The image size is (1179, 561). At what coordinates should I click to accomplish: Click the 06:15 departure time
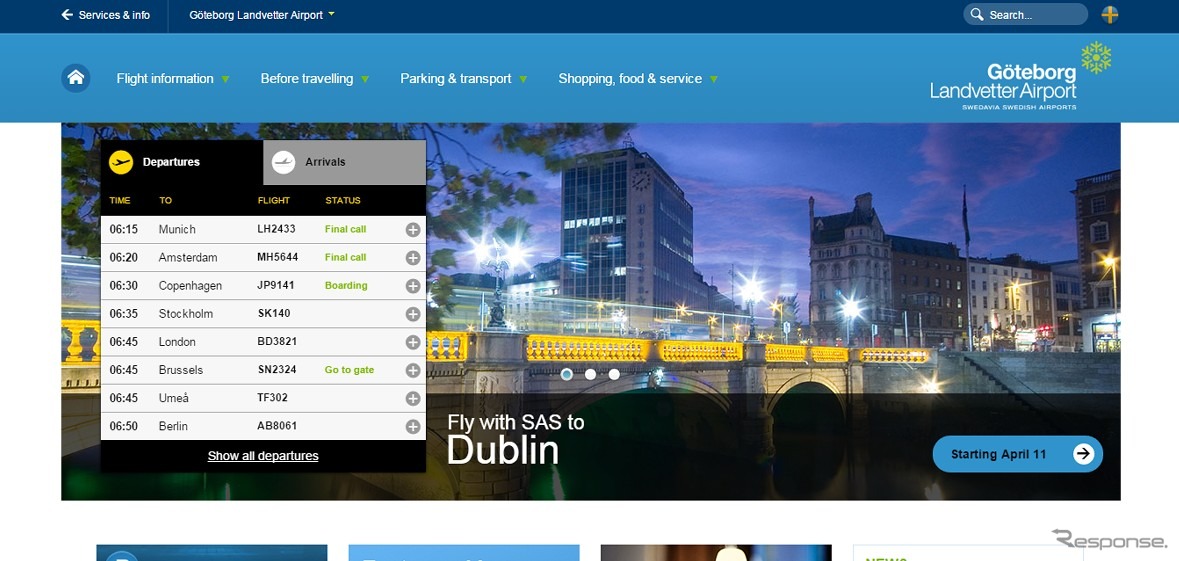123,229
